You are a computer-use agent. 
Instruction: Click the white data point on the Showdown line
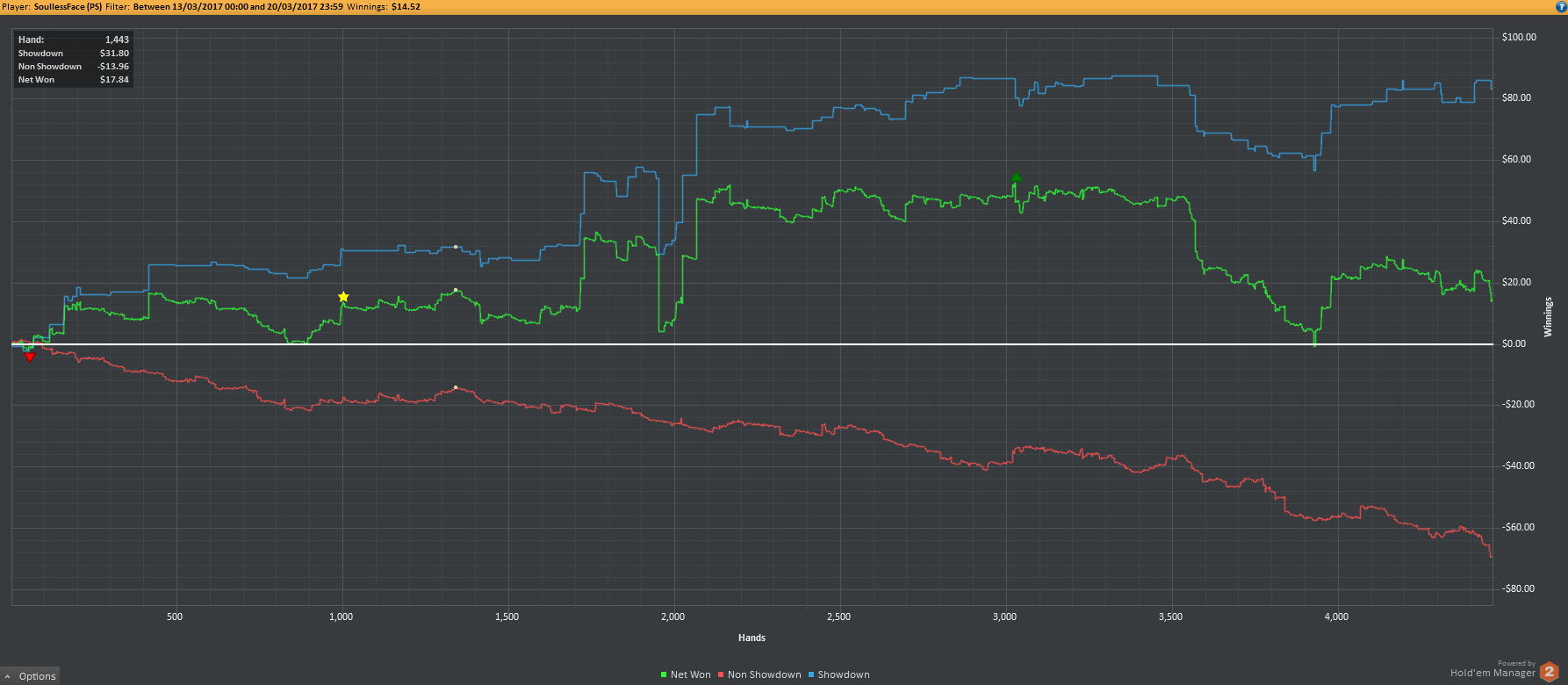[x=456, y=247]
